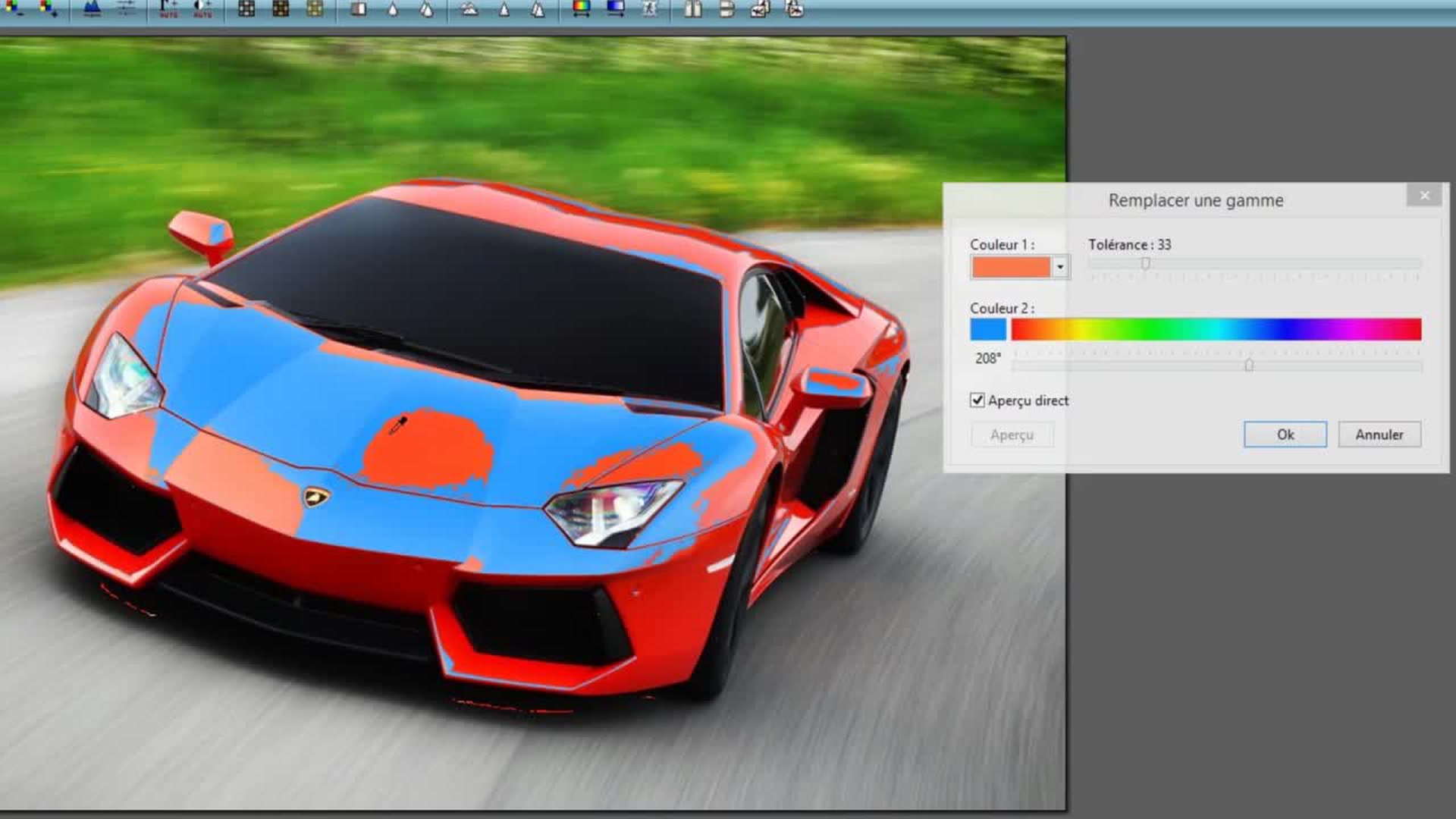
Task: Click the horizontal sliders levels icon
Action: [126, 8]
